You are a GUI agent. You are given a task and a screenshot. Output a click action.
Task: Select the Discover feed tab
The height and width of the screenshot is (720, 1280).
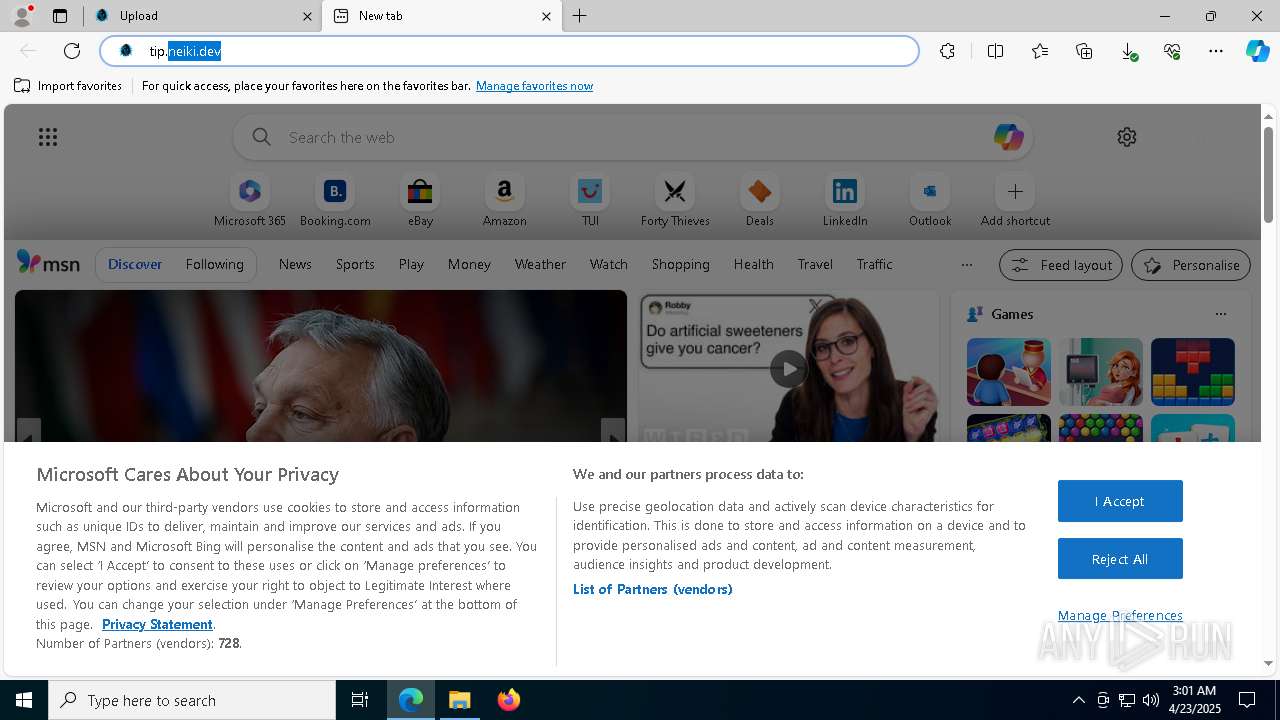point(135,264)
